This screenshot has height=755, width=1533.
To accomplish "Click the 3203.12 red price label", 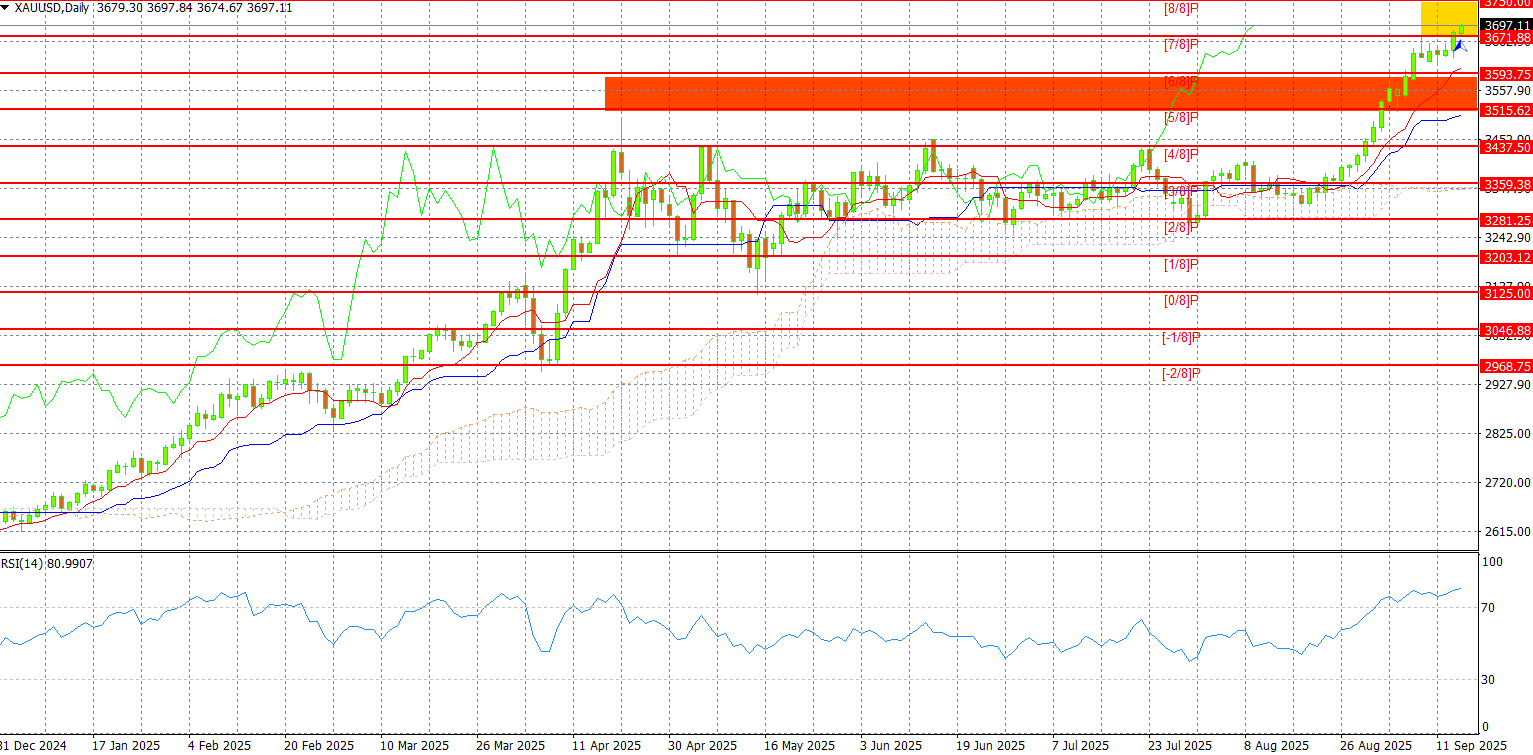I will tap(1506, 257).
